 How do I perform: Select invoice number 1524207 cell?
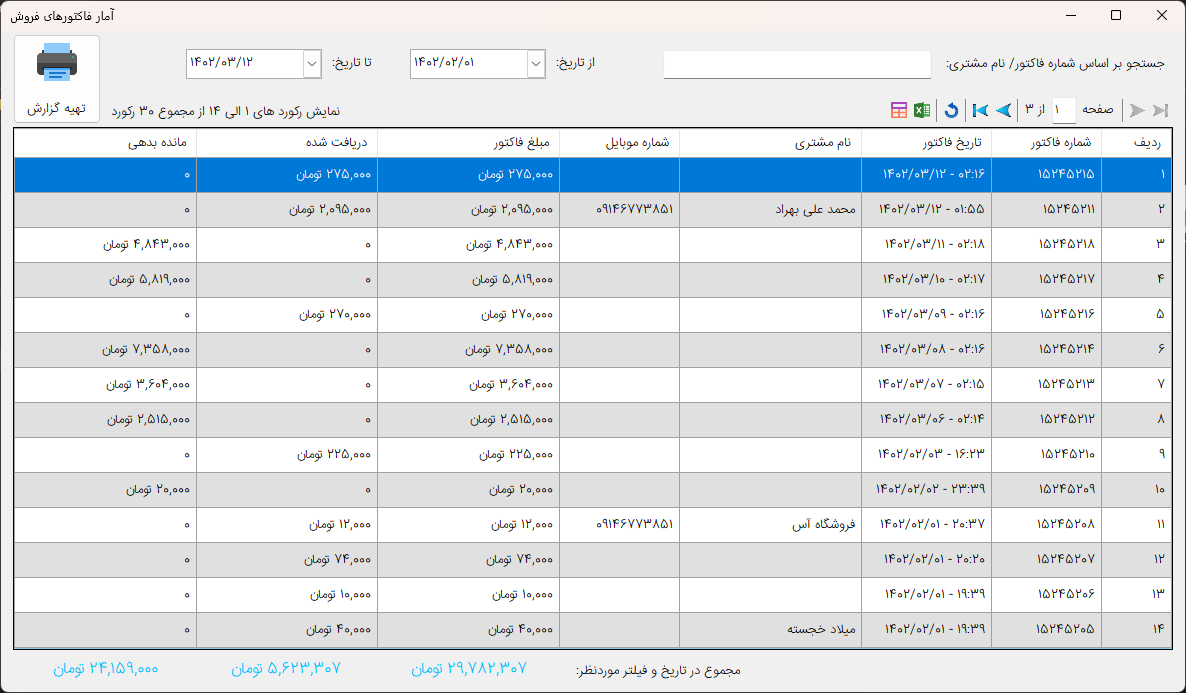click(x=1047, y=559)
